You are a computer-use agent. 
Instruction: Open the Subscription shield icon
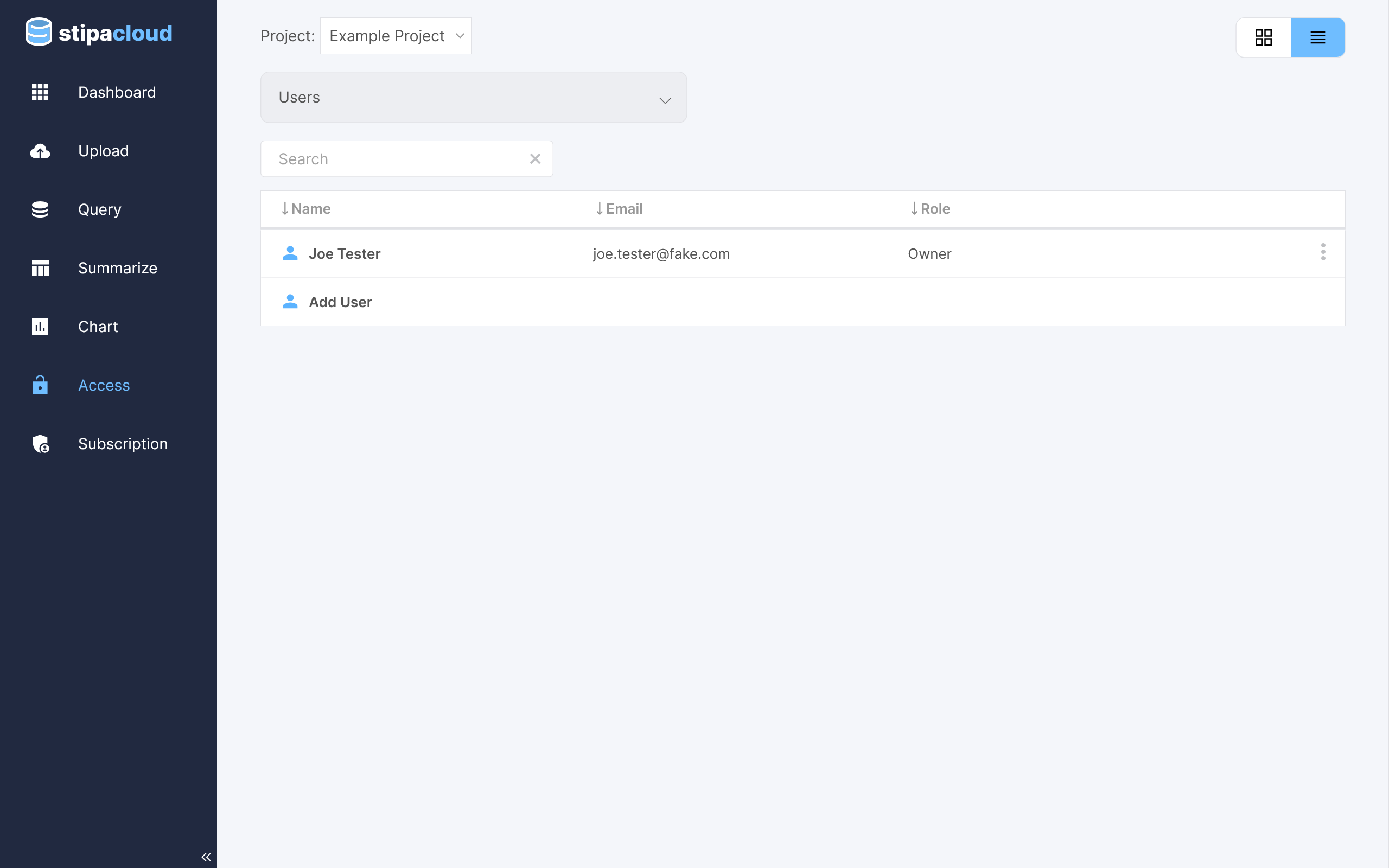40,444
